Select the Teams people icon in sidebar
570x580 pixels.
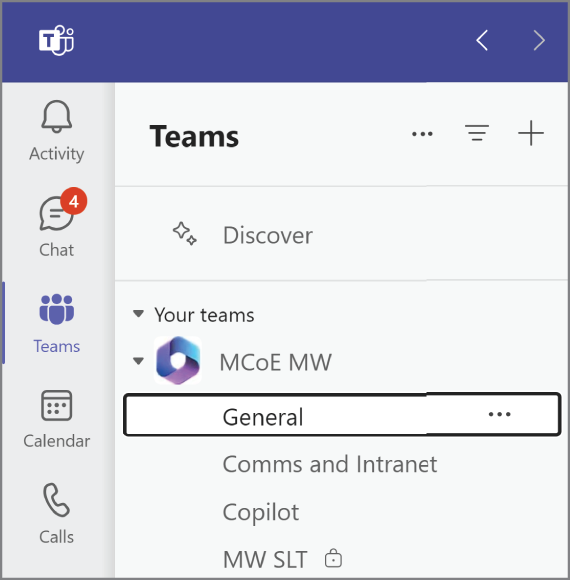57,309
